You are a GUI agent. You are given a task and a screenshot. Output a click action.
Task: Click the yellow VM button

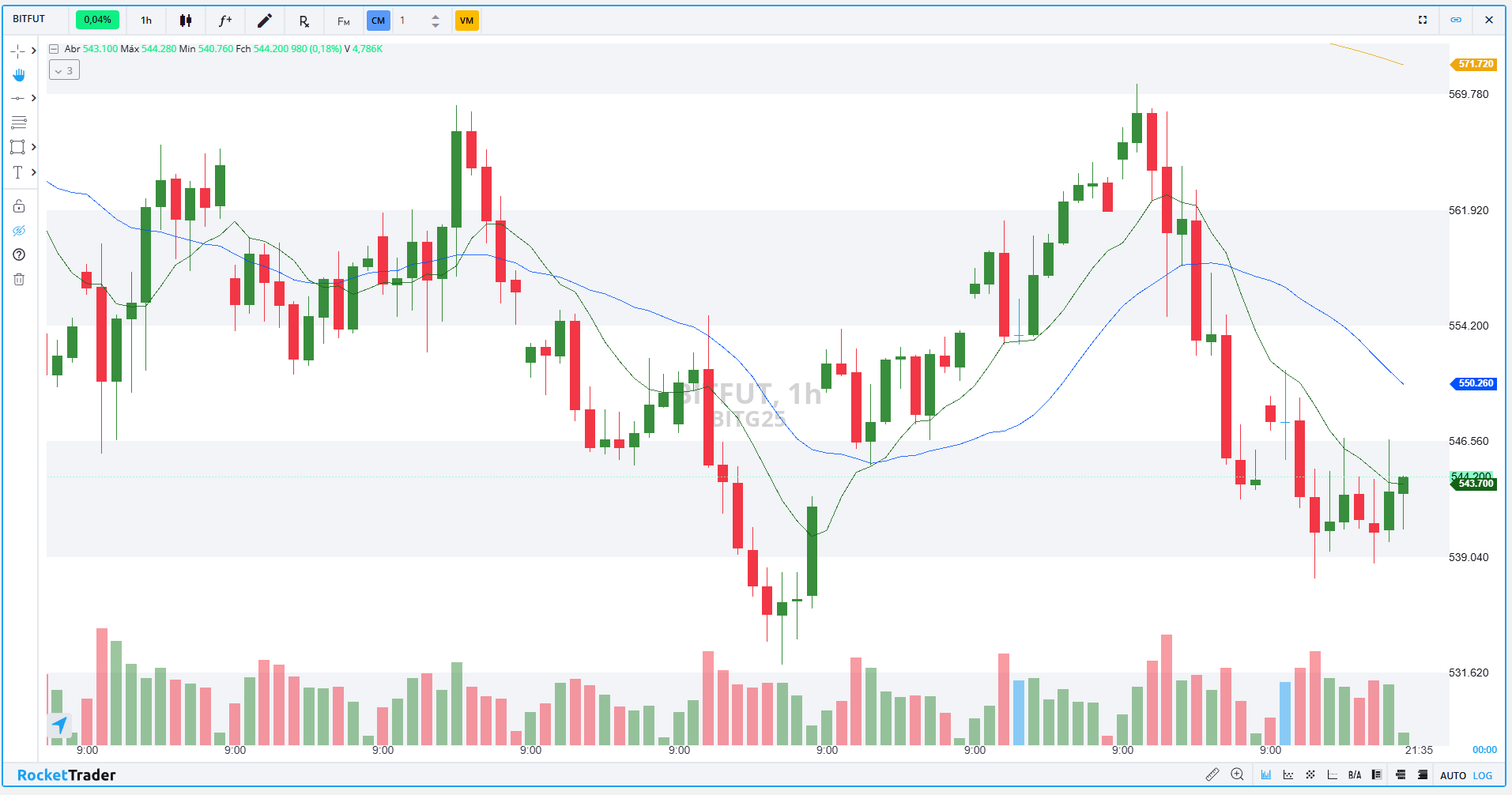[466, 21]
